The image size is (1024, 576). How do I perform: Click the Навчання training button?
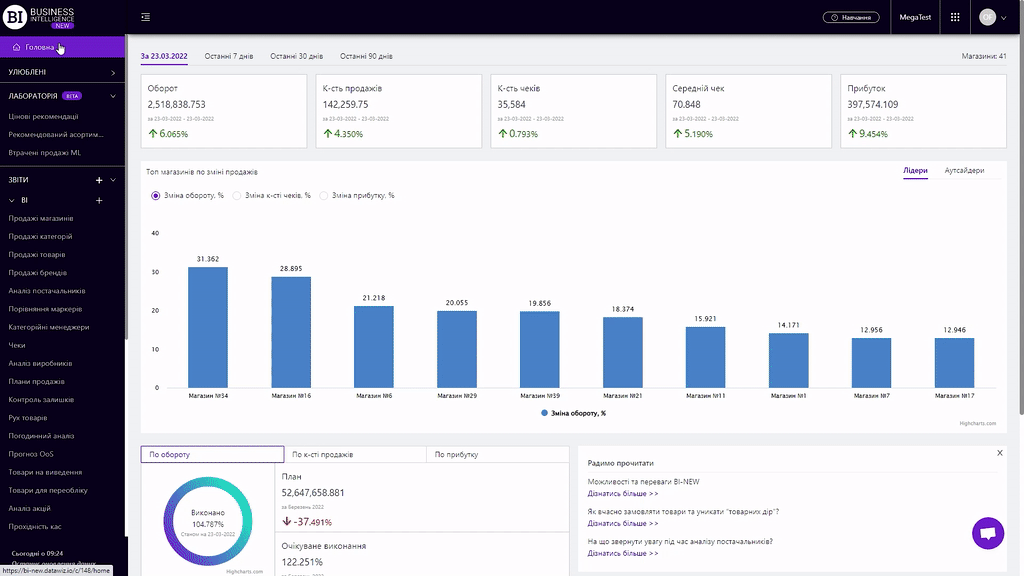[x=851, y=17]
